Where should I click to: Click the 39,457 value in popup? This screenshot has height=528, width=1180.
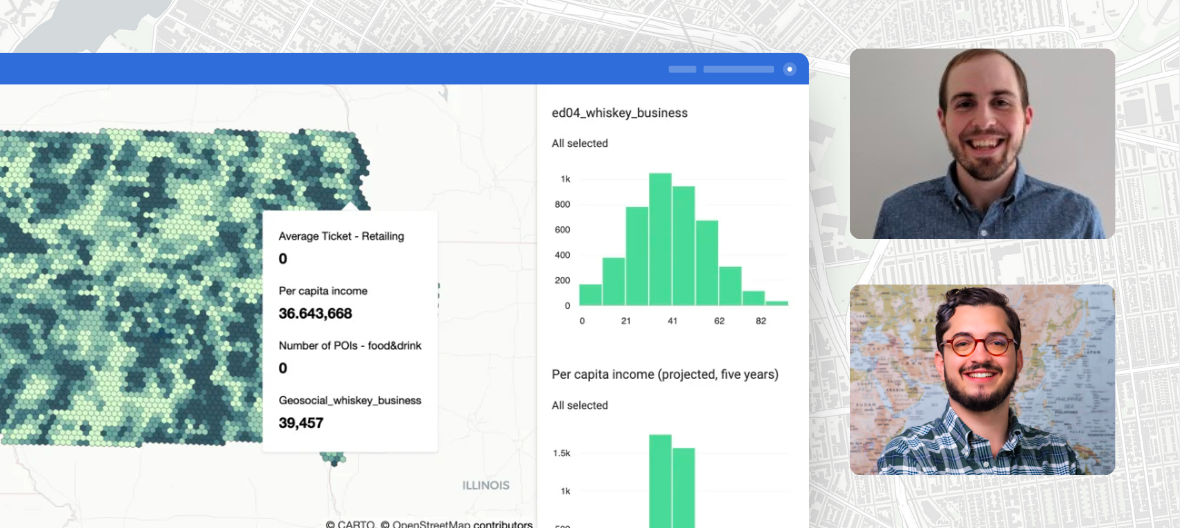pyautogui.click(x=301, y=423)
